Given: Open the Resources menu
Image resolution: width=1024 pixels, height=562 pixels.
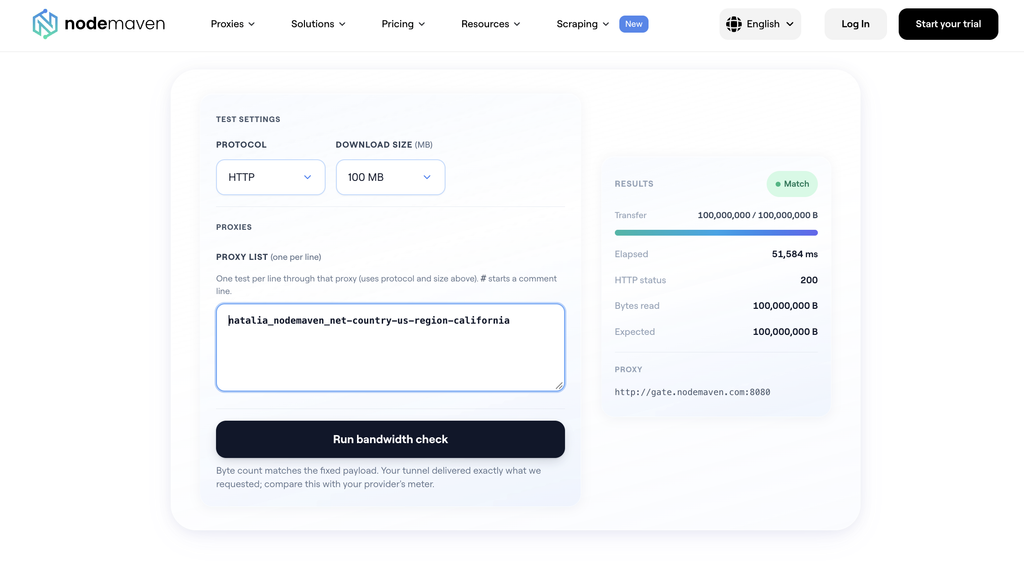Looking at the screenshot, I should pyautogui.click(x=490, y=24).
